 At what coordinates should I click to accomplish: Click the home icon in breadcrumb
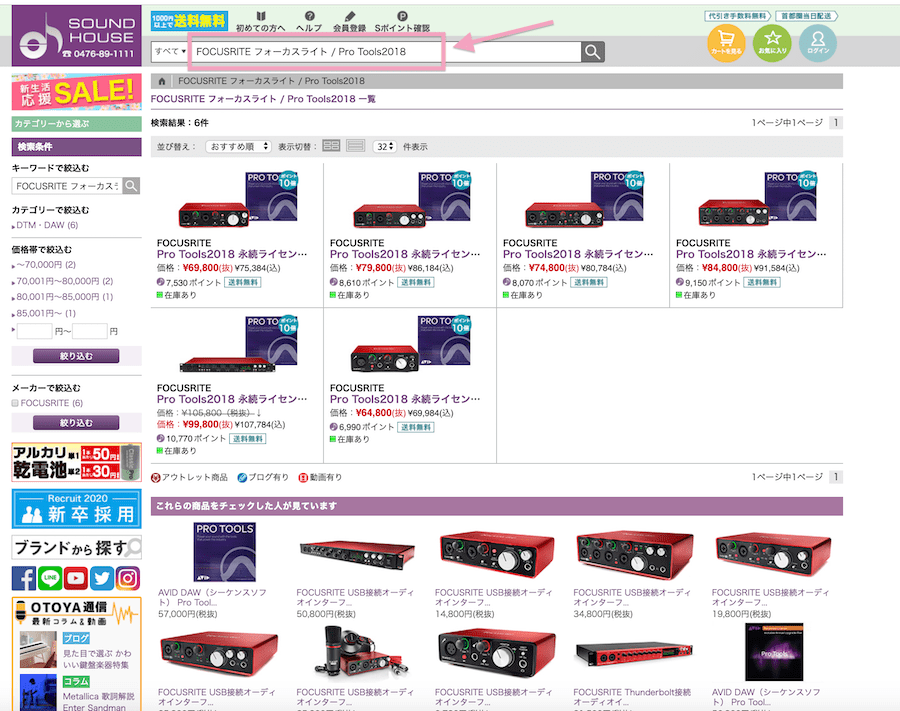click(162, 81)
